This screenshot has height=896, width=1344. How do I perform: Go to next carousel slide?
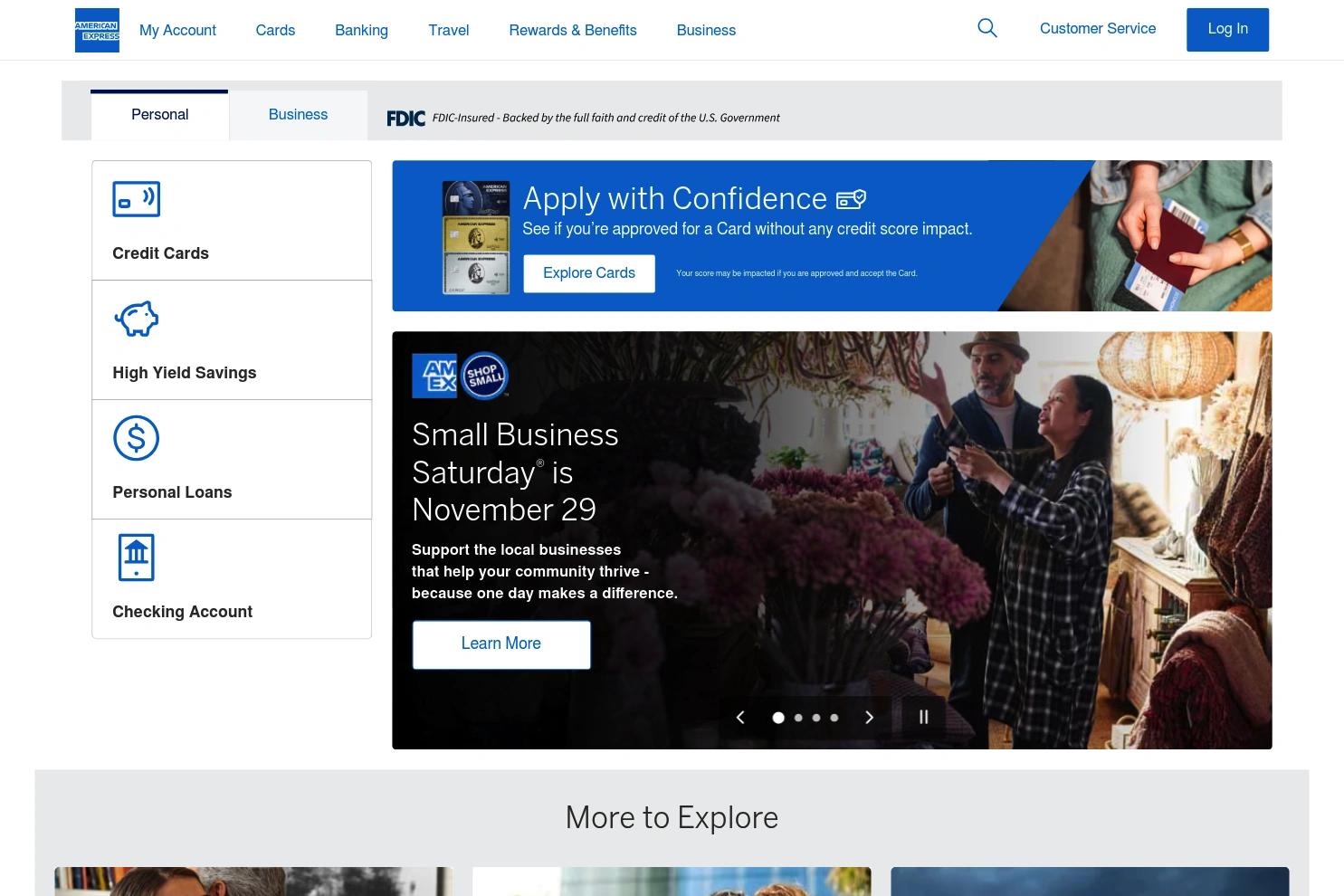click(870, 718)
